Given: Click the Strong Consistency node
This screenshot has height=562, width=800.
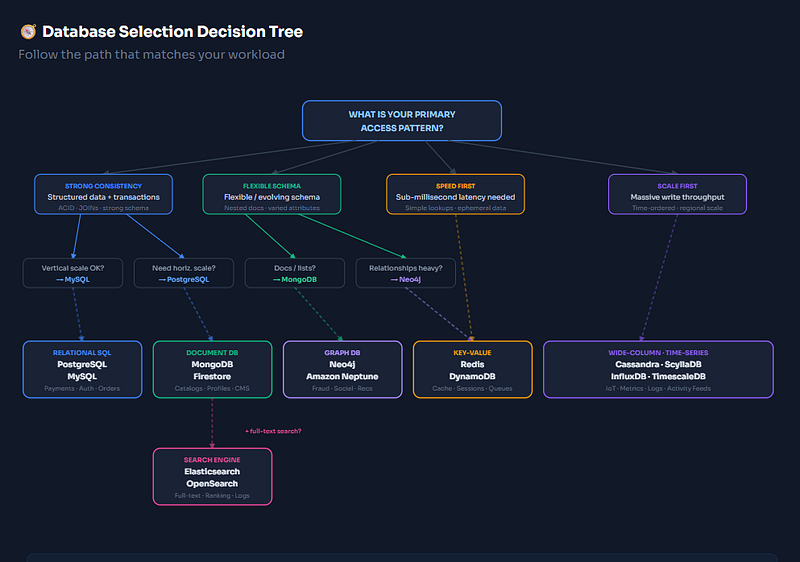Looking at the screenshot, I should 104,194.
